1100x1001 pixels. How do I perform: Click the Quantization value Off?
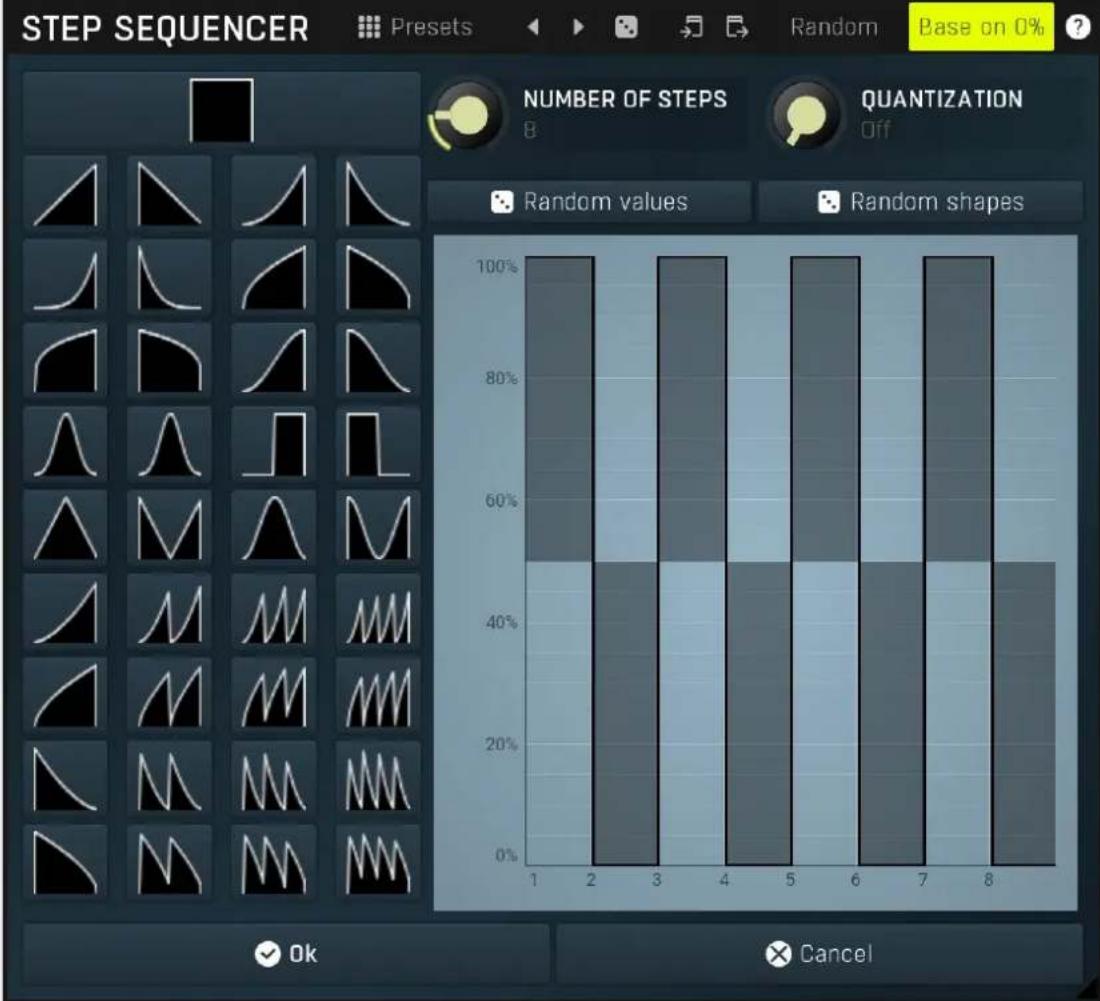(x=876, y=130)
